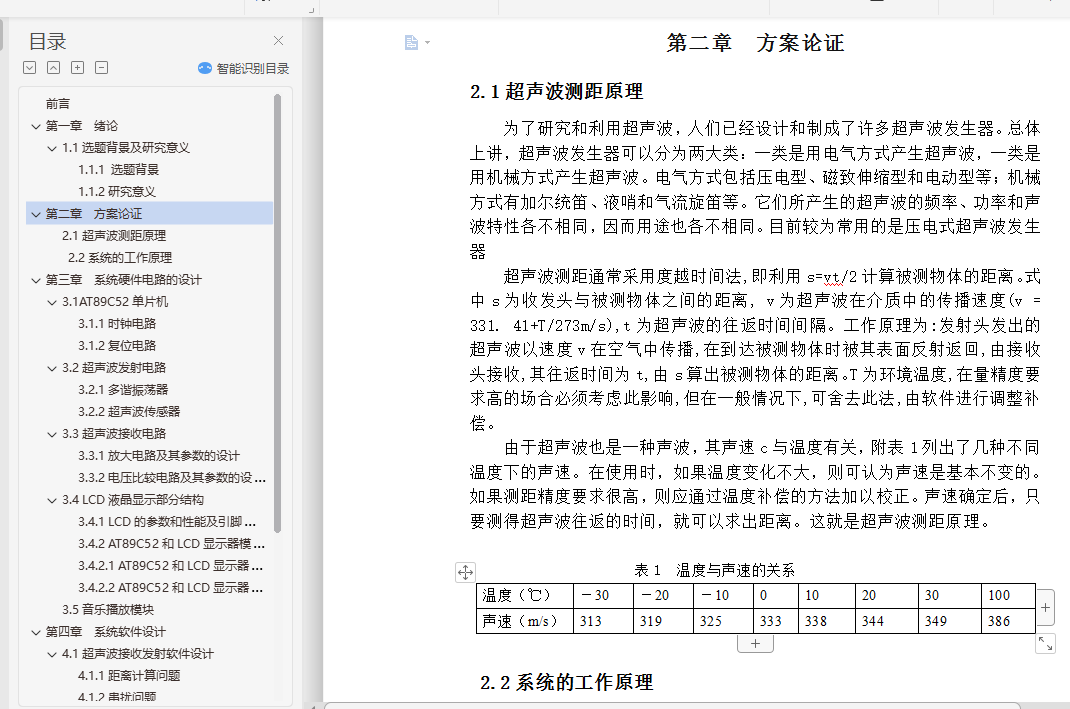Select 3.4.1 LCD 的参数和性能 entry
The image size is (1070, 709).
tap(167, 522)
